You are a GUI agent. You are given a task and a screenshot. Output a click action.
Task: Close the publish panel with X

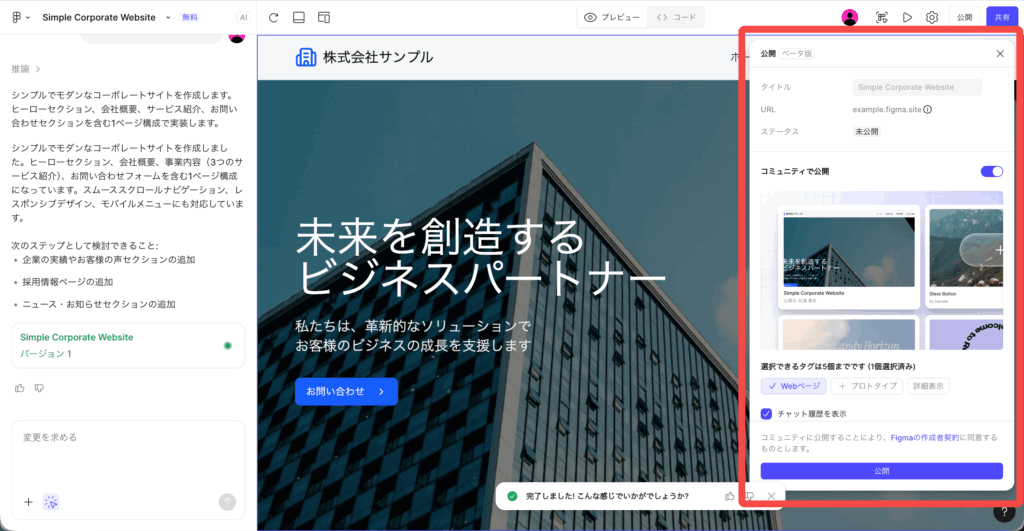point(1000,54)
